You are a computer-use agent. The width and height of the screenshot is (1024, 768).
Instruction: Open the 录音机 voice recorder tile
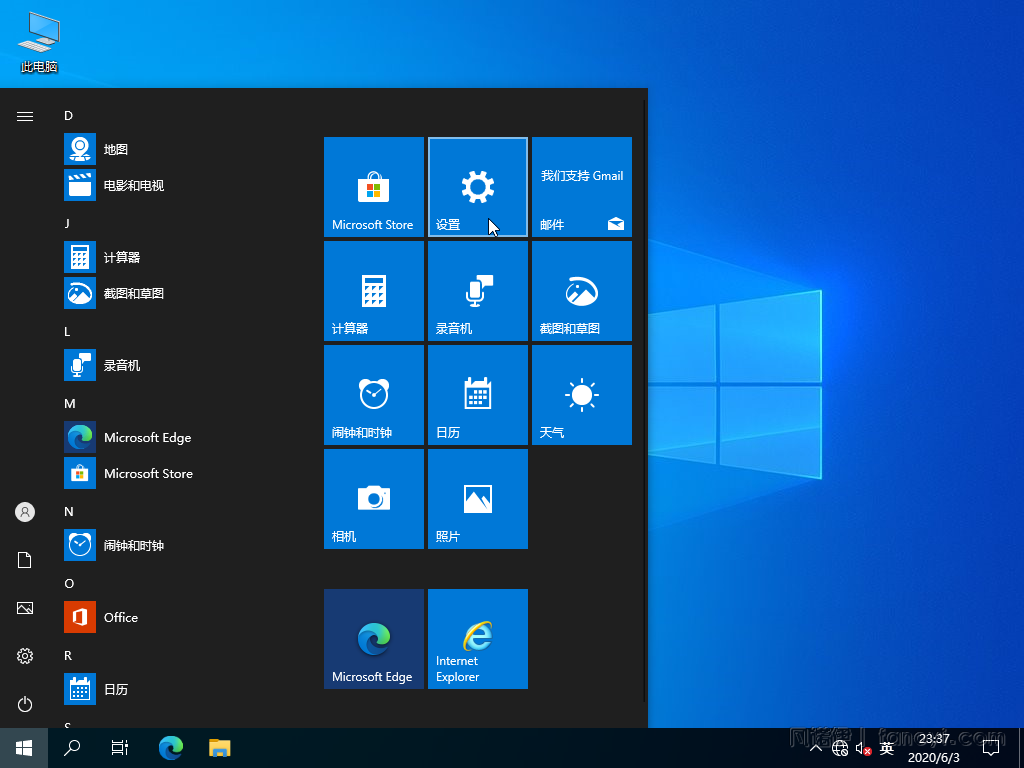pos(477,291)
